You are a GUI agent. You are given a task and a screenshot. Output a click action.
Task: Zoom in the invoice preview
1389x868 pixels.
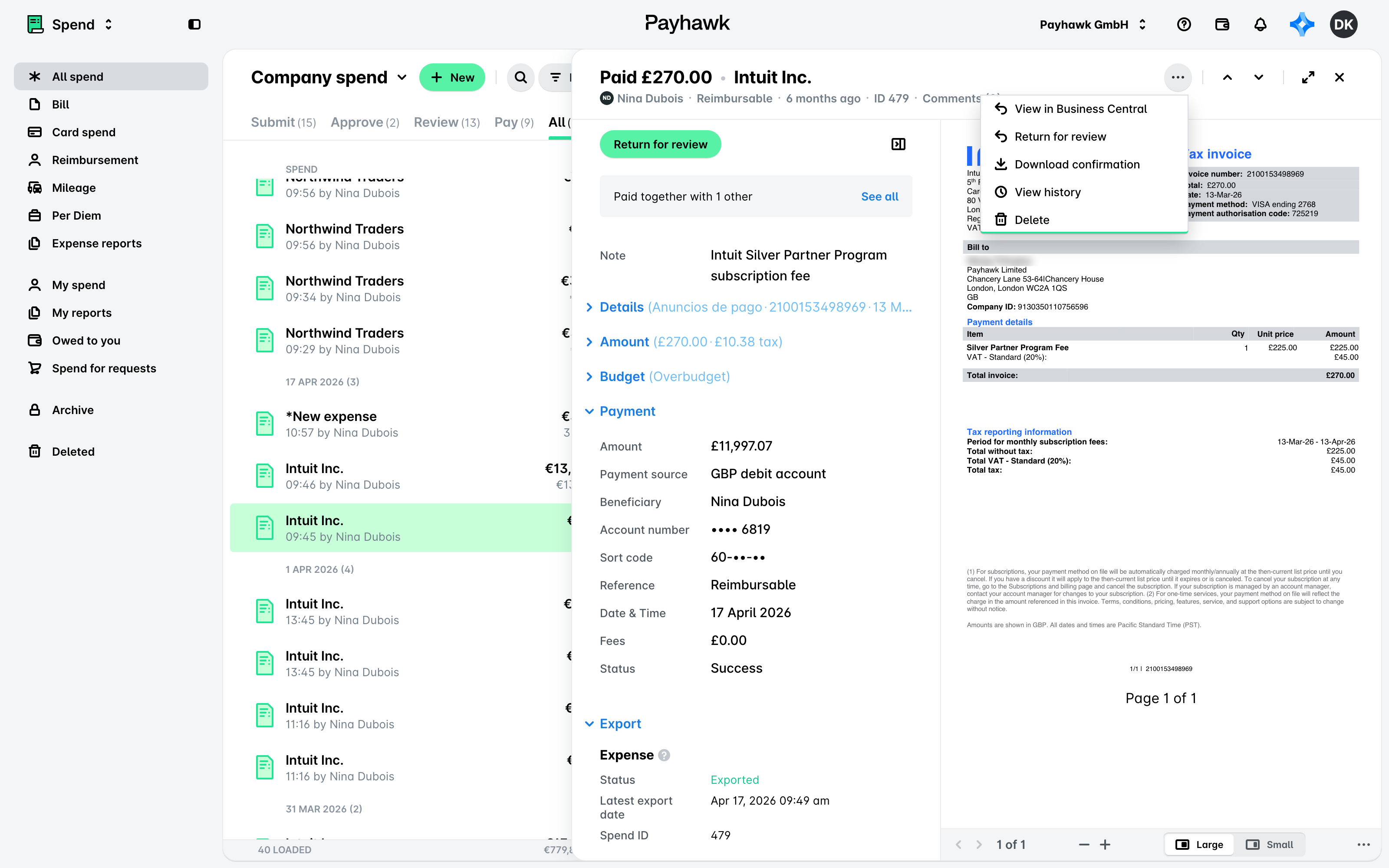click(x=1105, y=845)
